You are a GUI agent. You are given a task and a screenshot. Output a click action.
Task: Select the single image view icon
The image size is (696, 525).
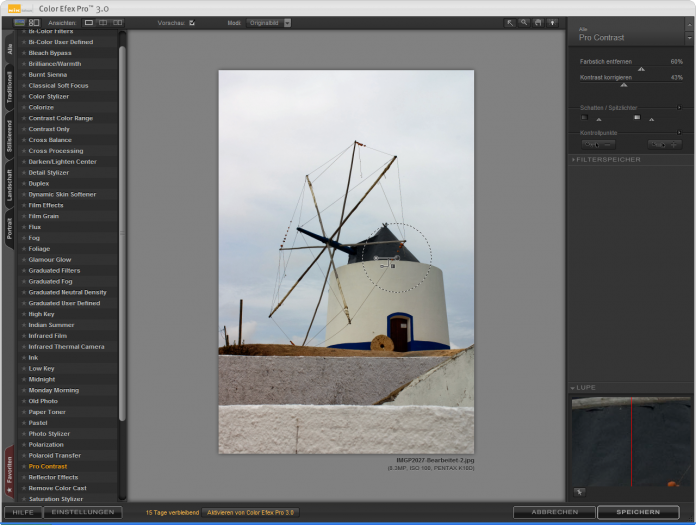point(89,22)
